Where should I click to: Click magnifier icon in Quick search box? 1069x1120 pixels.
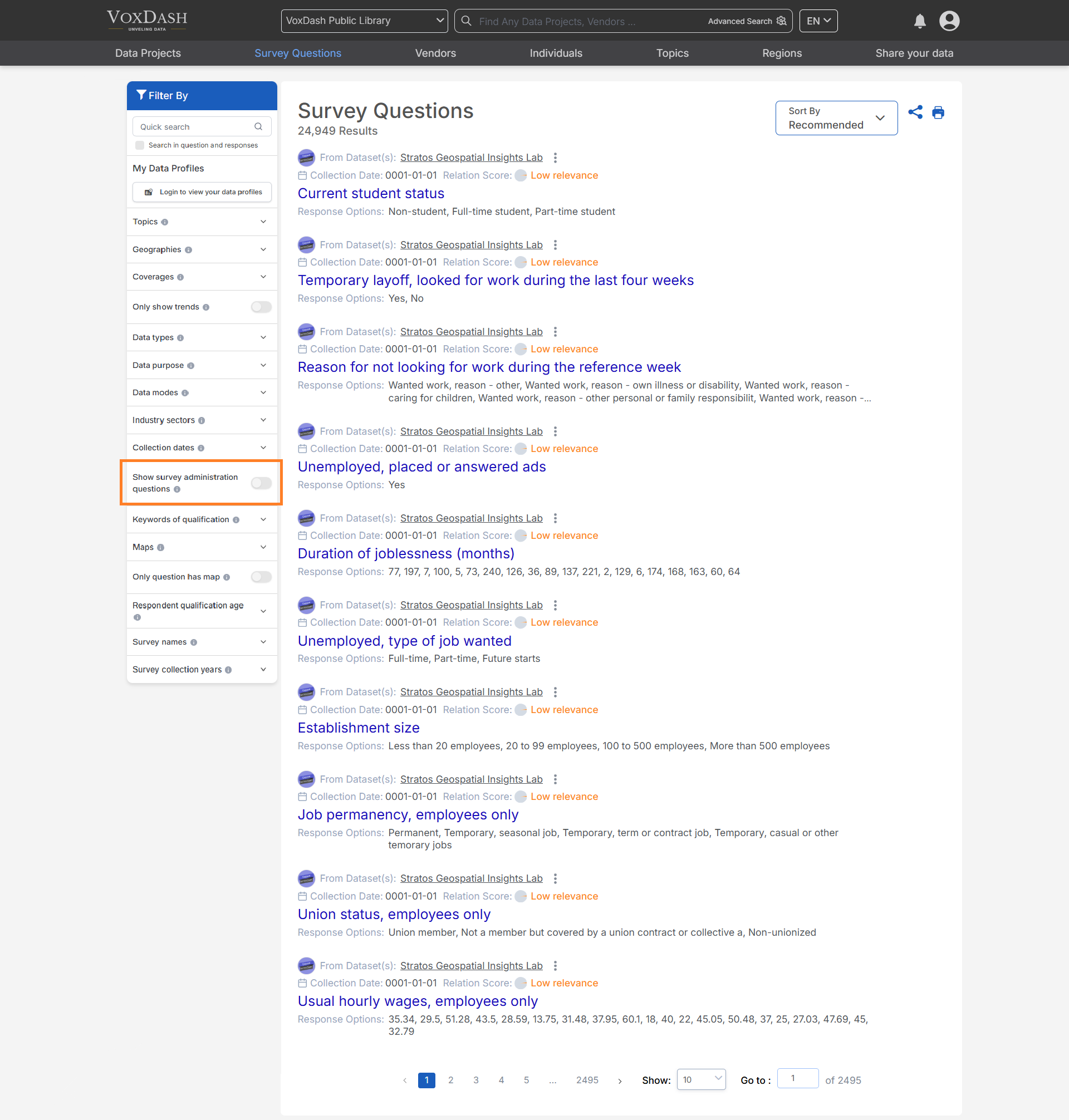coord(258,126)
